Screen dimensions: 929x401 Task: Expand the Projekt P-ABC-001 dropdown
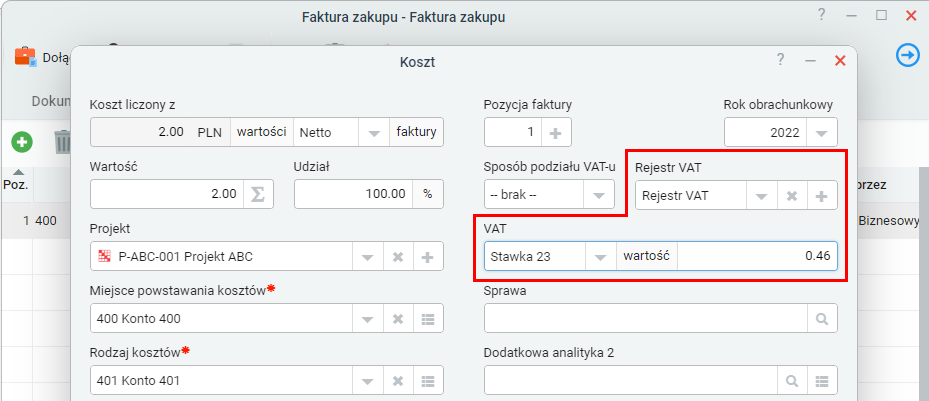[x=366, y=257]
